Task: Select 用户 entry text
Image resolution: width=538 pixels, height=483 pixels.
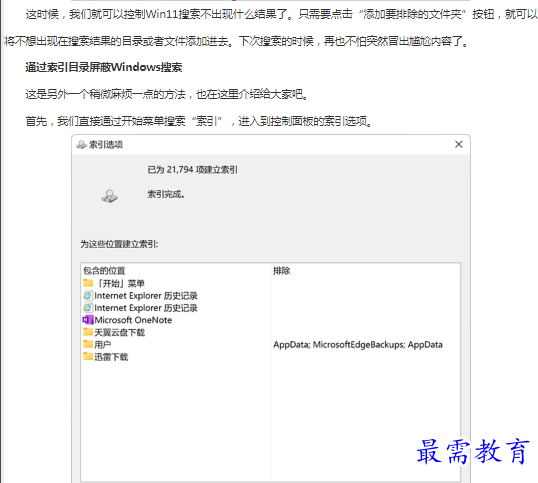Action: (103, 344)
